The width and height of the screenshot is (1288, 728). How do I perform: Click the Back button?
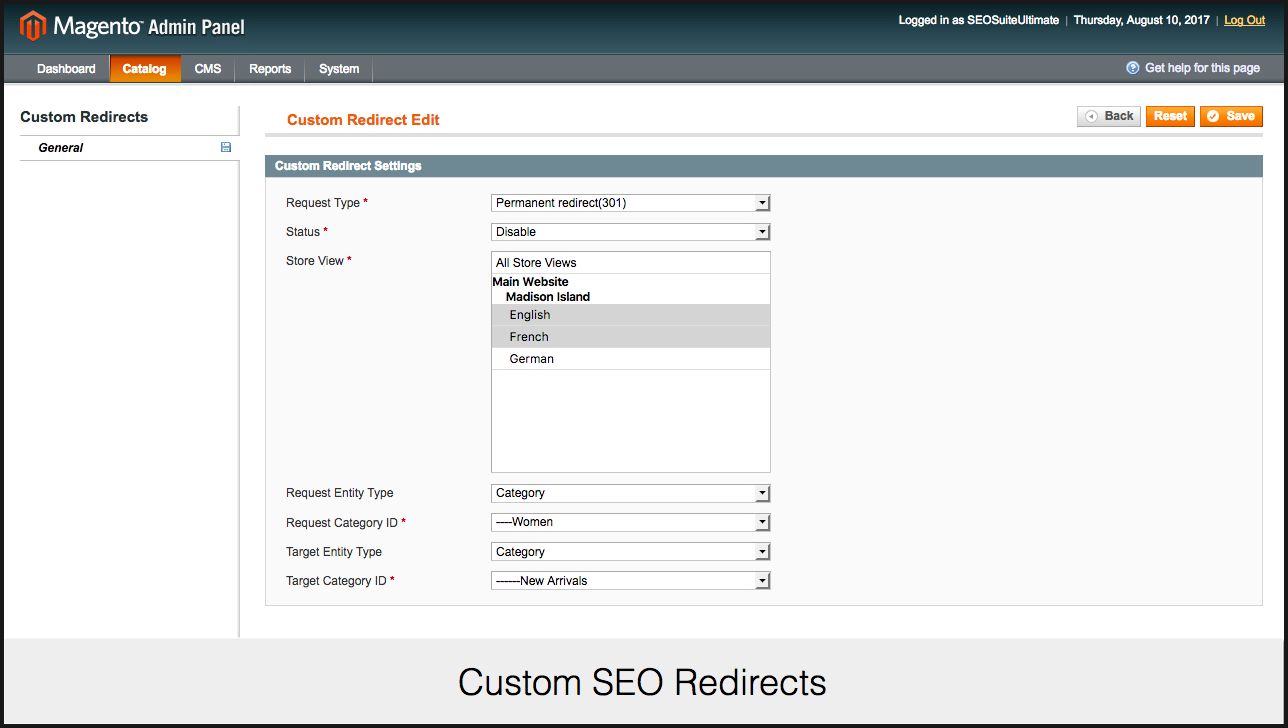1109,116
